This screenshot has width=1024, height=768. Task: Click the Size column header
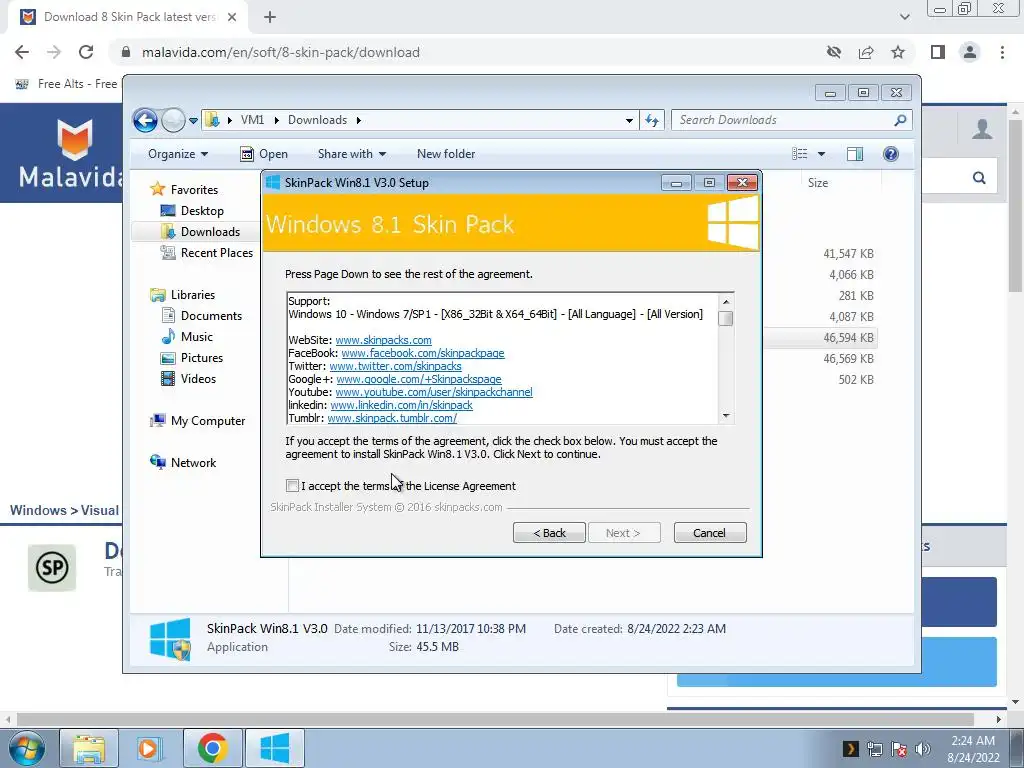click(x=818, y=183)
